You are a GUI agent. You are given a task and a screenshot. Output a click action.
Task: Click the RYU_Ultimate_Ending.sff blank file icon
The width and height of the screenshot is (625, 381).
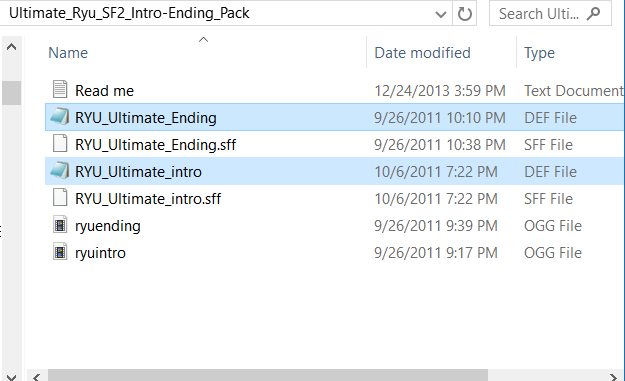click(x=60, y=143)
